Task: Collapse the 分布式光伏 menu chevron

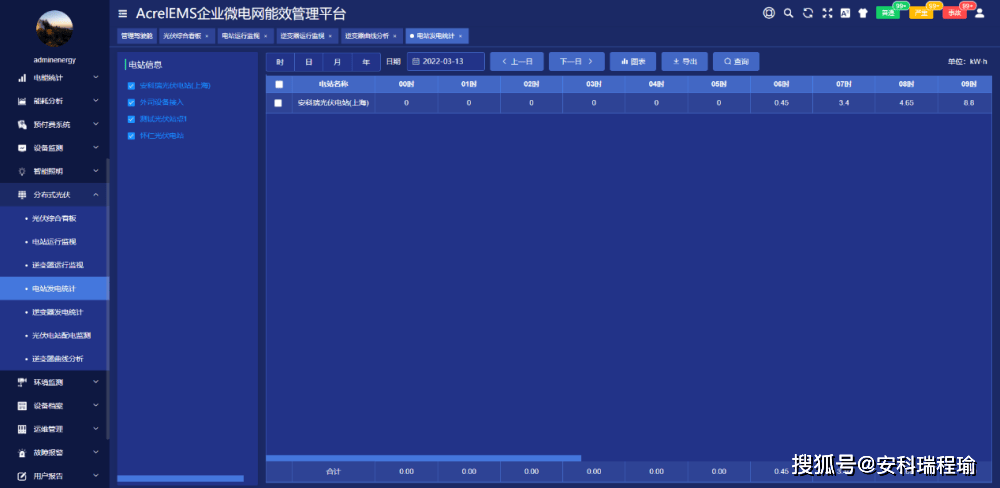Action: point(96,195)
